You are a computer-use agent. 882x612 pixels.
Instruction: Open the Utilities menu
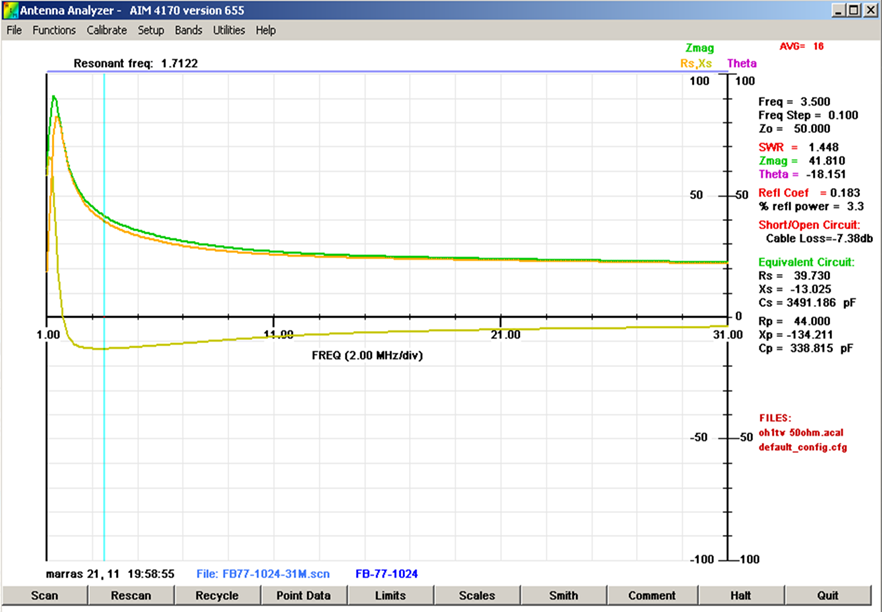point(229,30)
